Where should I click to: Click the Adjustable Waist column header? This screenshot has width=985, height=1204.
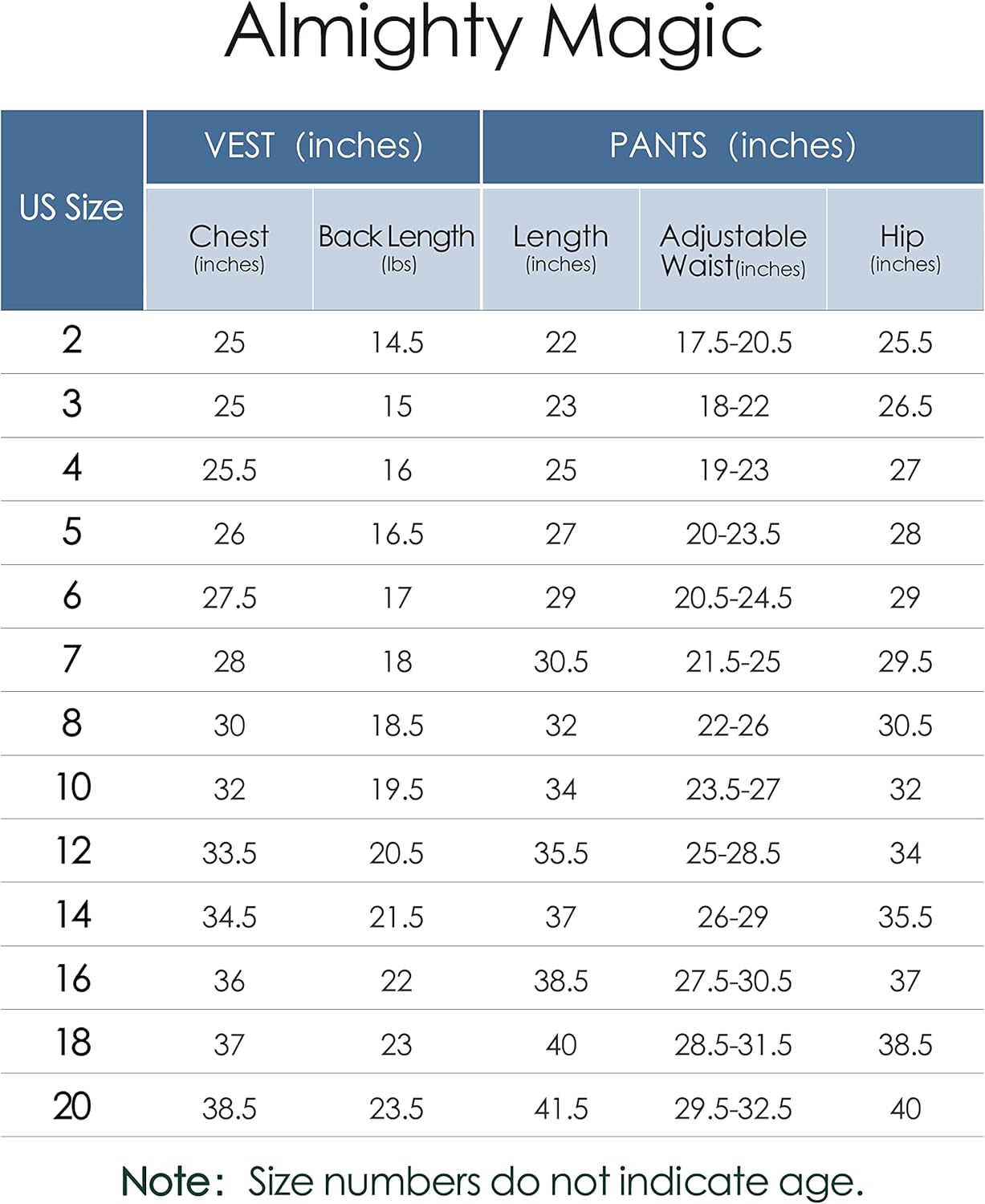[x=733, y=250]
